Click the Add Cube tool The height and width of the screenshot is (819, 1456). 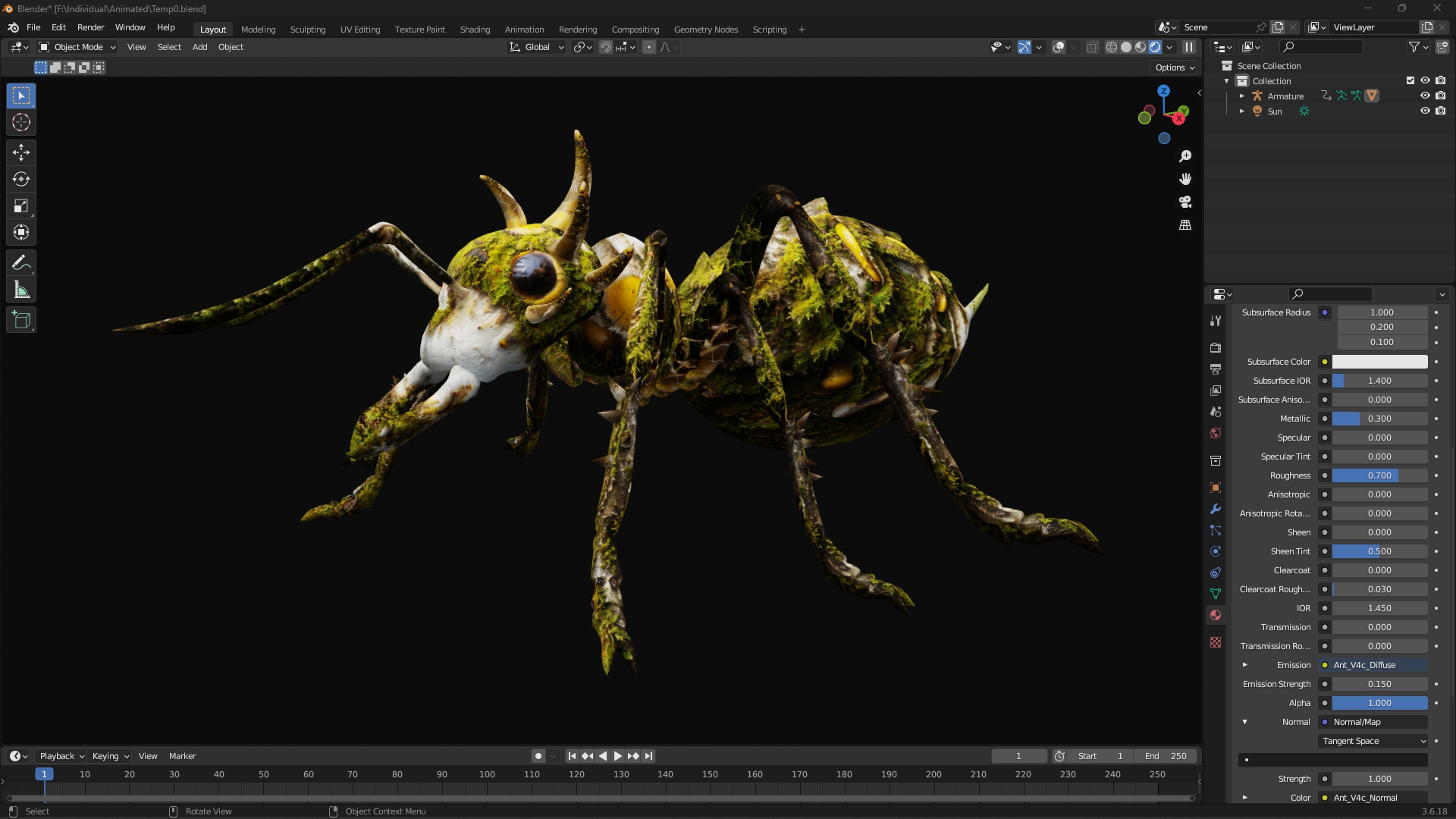click(x=21, y=320)
